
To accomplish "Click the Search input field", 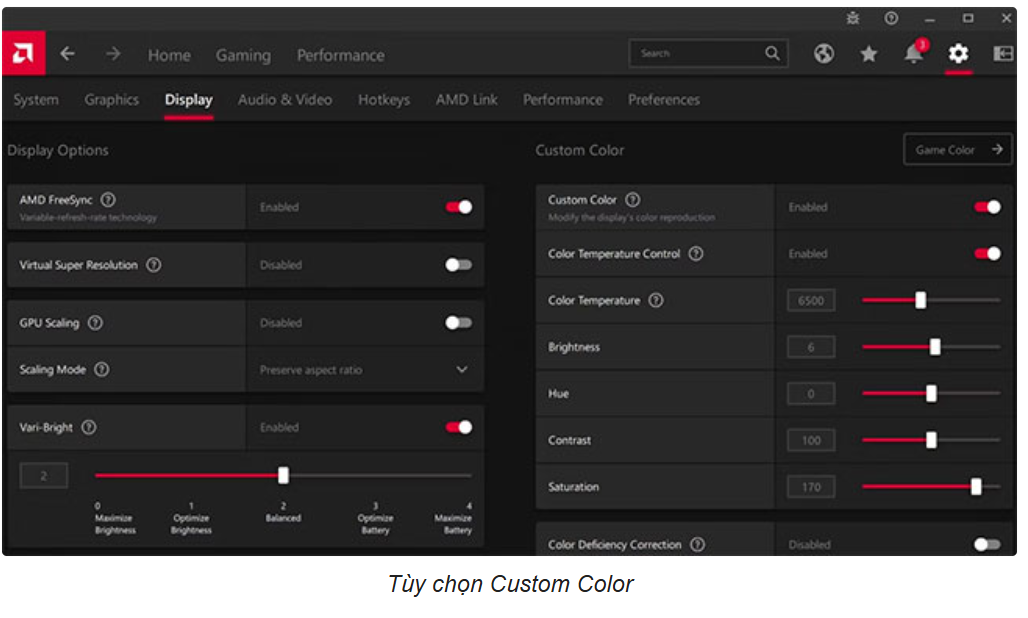I will [698, 54].
